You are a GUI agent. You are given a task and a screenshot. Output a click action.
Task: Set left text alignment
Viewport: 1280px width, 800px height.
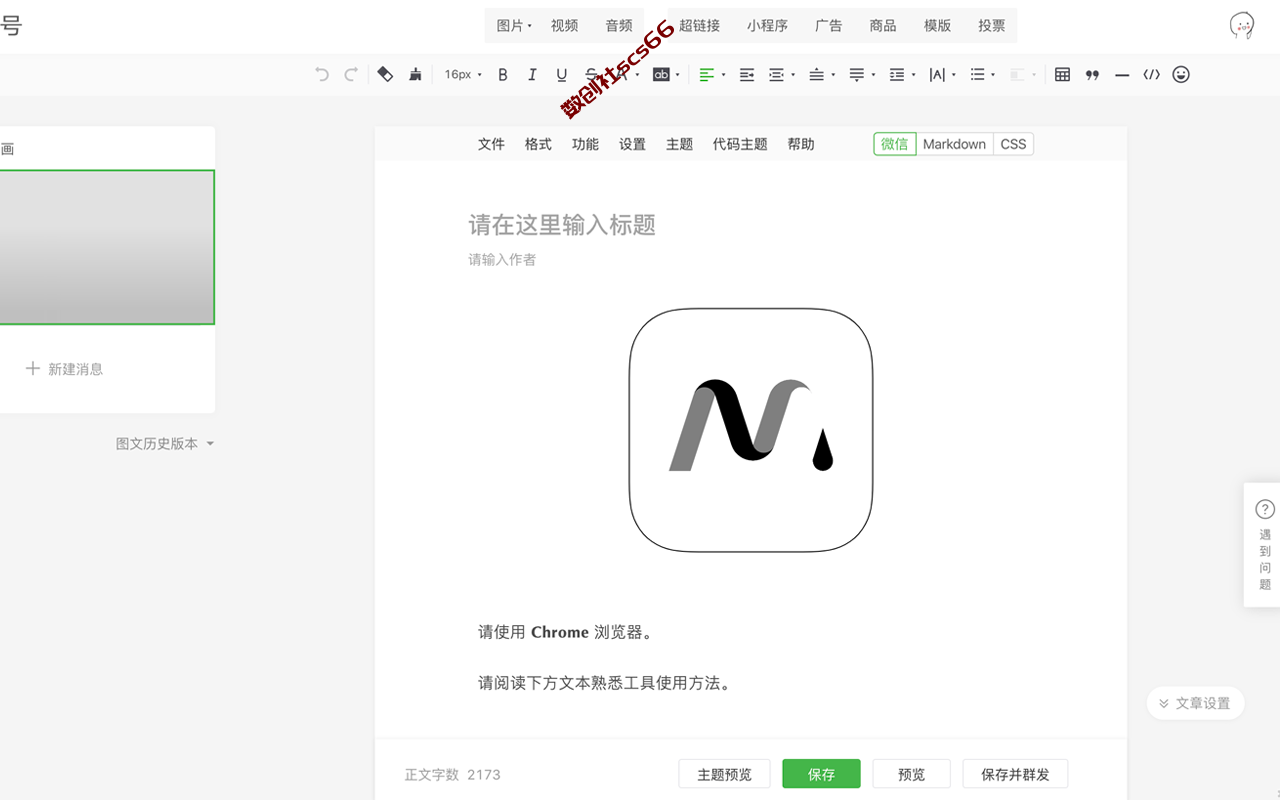point(707,74)
